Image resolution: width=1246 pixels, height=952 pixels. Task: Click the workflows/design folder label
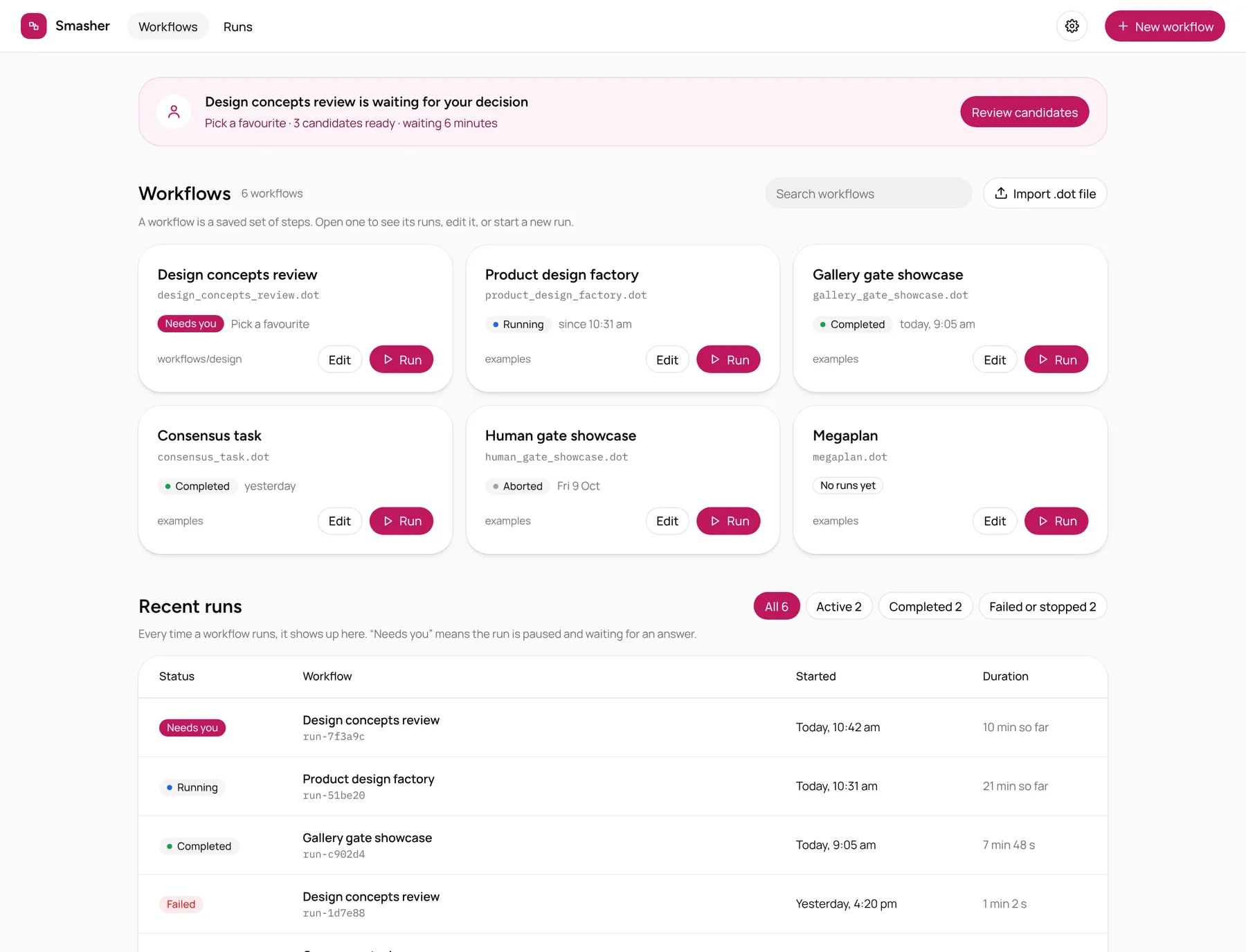(199, 359)
